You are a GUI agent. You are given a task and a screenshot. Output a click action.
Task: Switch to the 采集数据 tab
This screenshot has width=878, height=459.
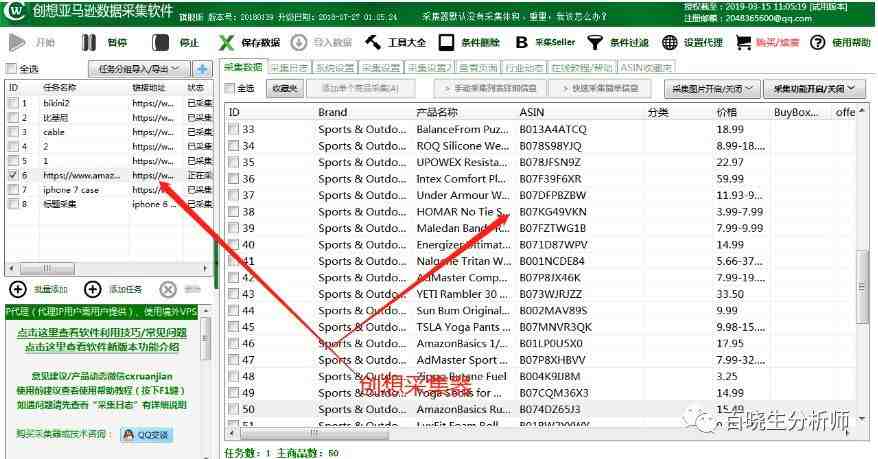point(243,67)
